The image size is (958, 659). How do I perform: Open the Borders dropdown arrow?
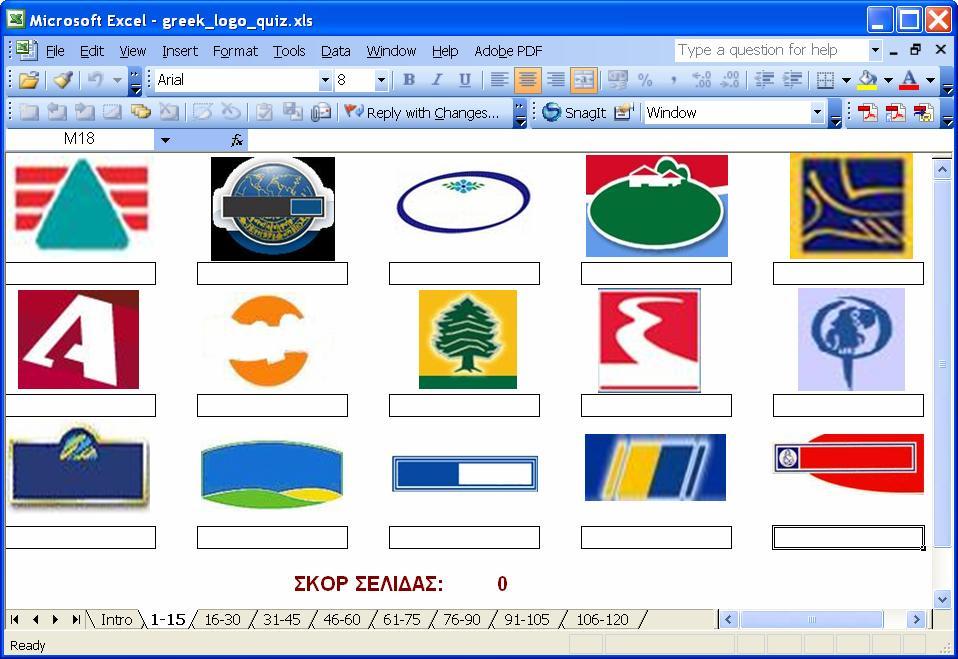(846, 80)
